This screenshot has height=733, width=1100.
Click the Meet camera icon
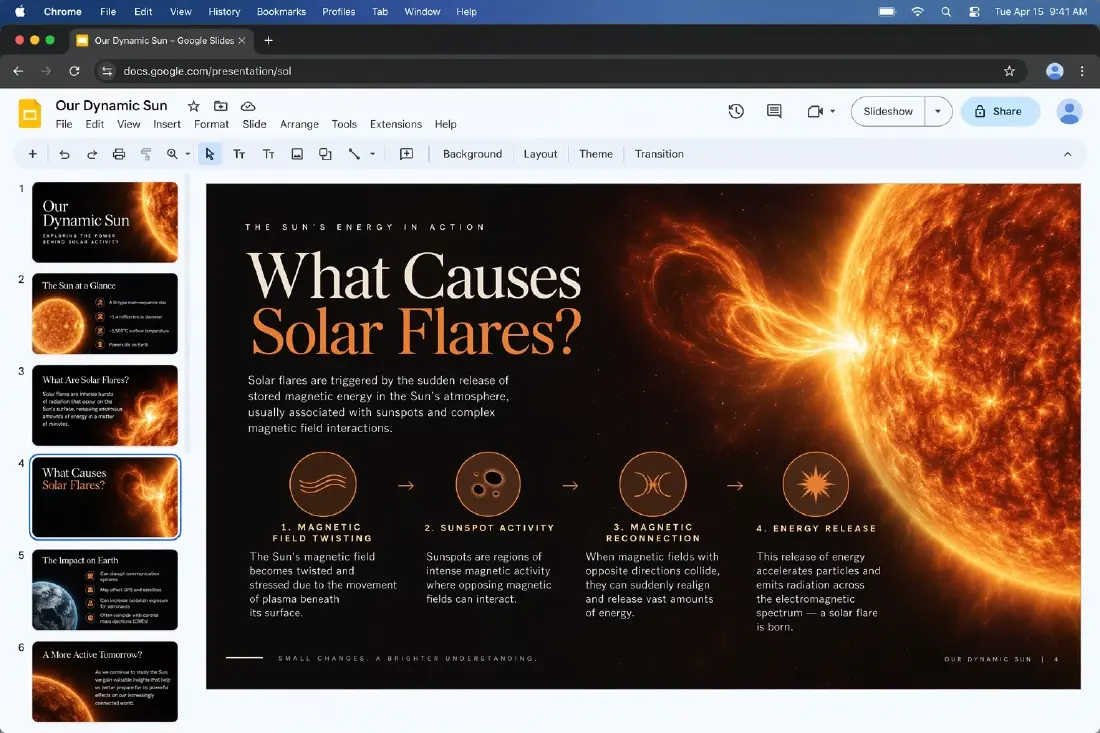coord(814,111)
